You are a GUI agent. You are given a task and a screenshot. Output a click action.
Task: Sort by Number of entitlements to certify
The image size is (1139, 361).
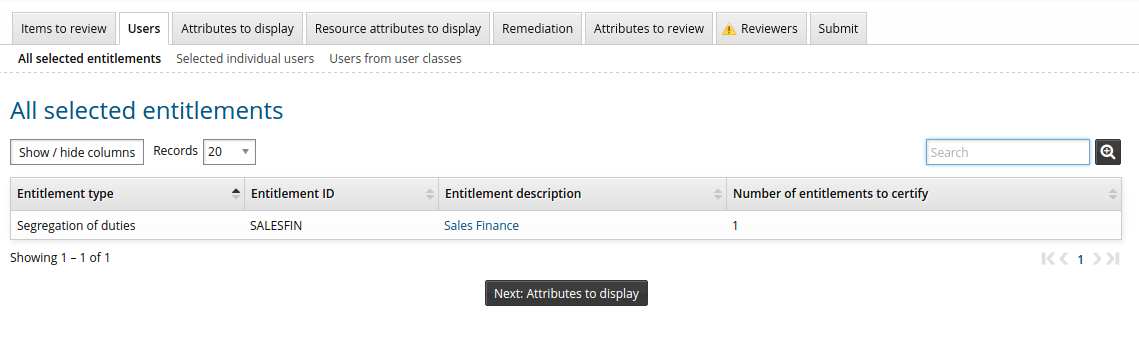coord(1112,194)
